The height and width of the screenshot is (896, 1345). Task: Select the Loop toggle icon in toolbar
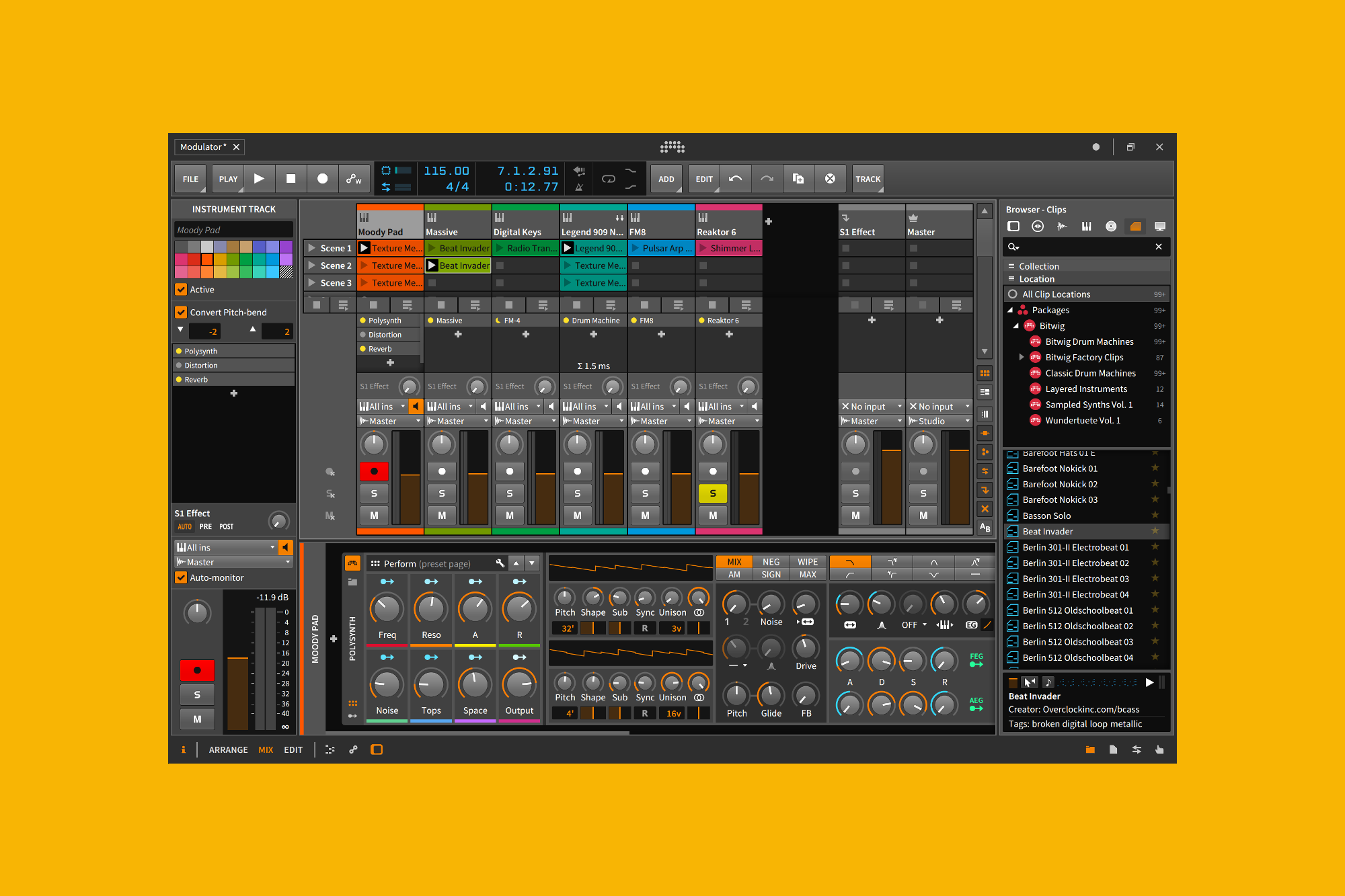coord(611,179)
